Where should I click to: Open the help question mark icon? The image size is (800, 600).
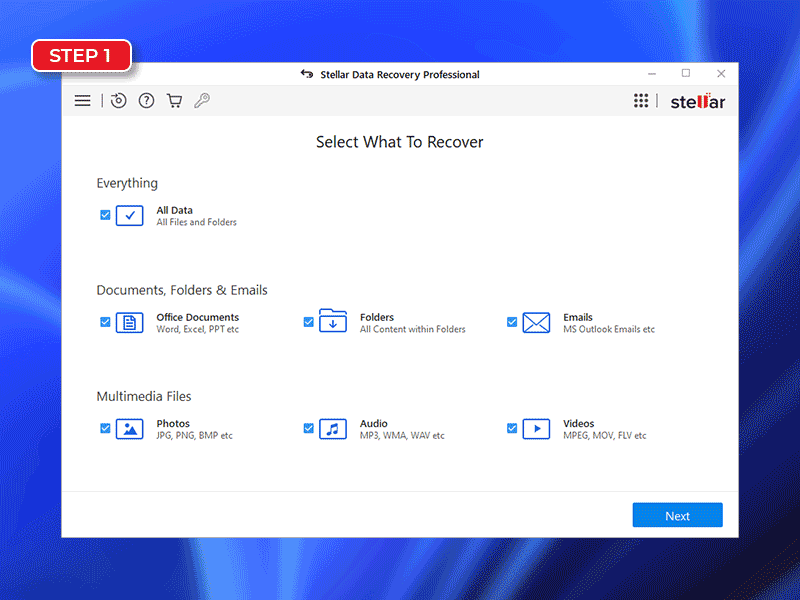coord(146,101)
